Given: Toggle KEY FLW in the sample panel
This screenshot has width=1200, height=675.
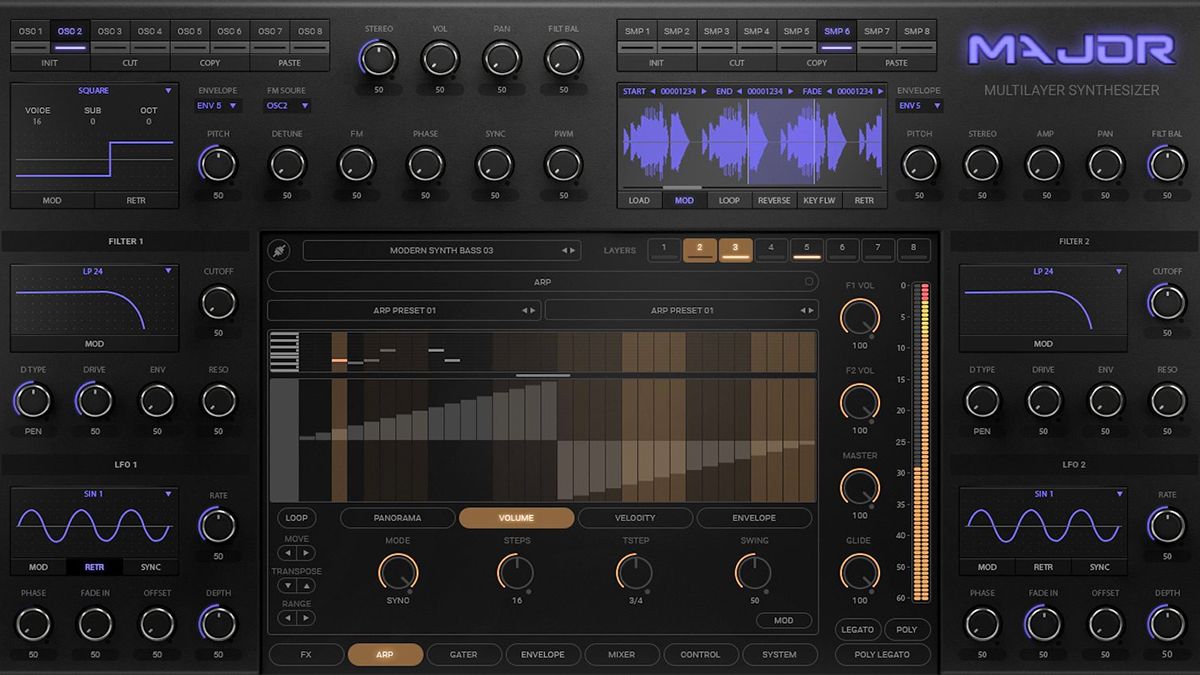Looking at the screenshot, I should [x=820, y=199].
